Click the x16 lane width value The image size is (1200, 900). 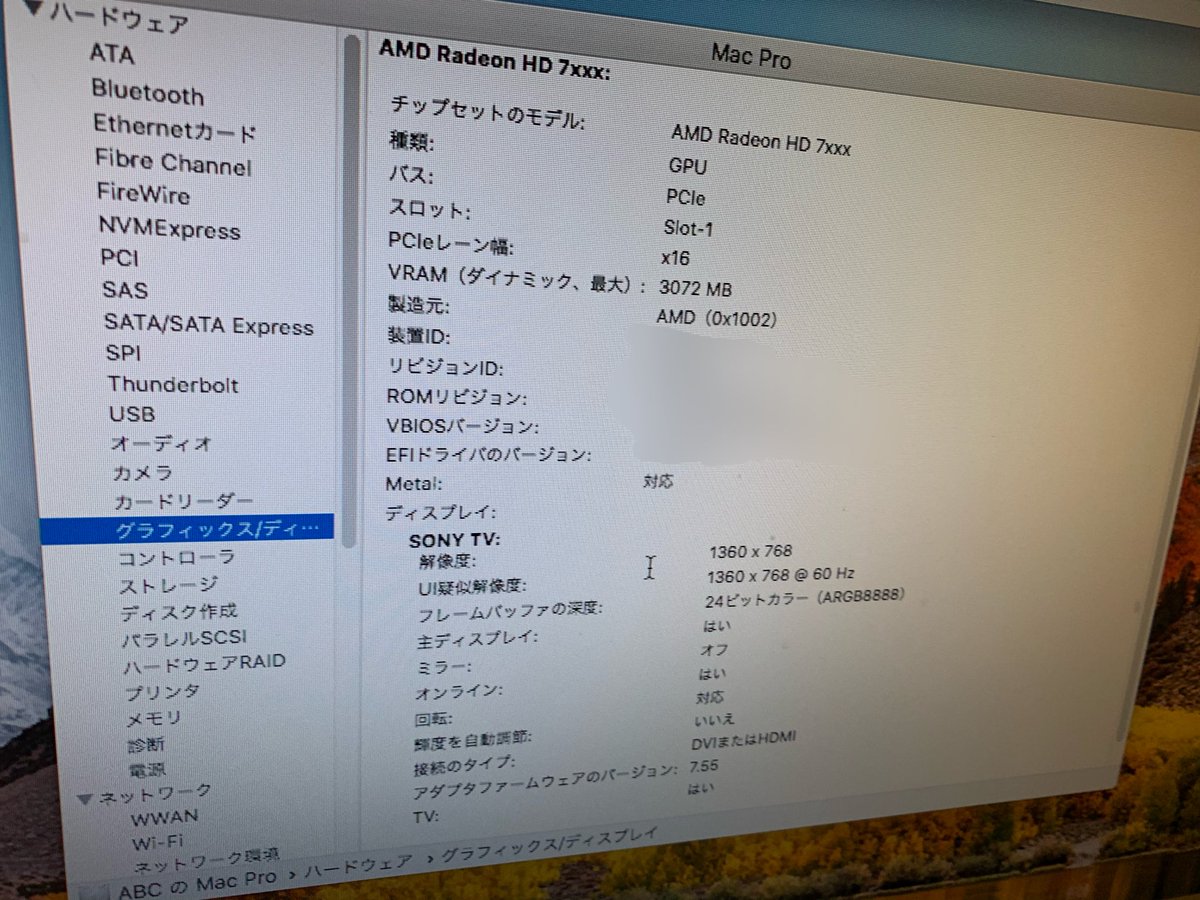tap(675, 258)
